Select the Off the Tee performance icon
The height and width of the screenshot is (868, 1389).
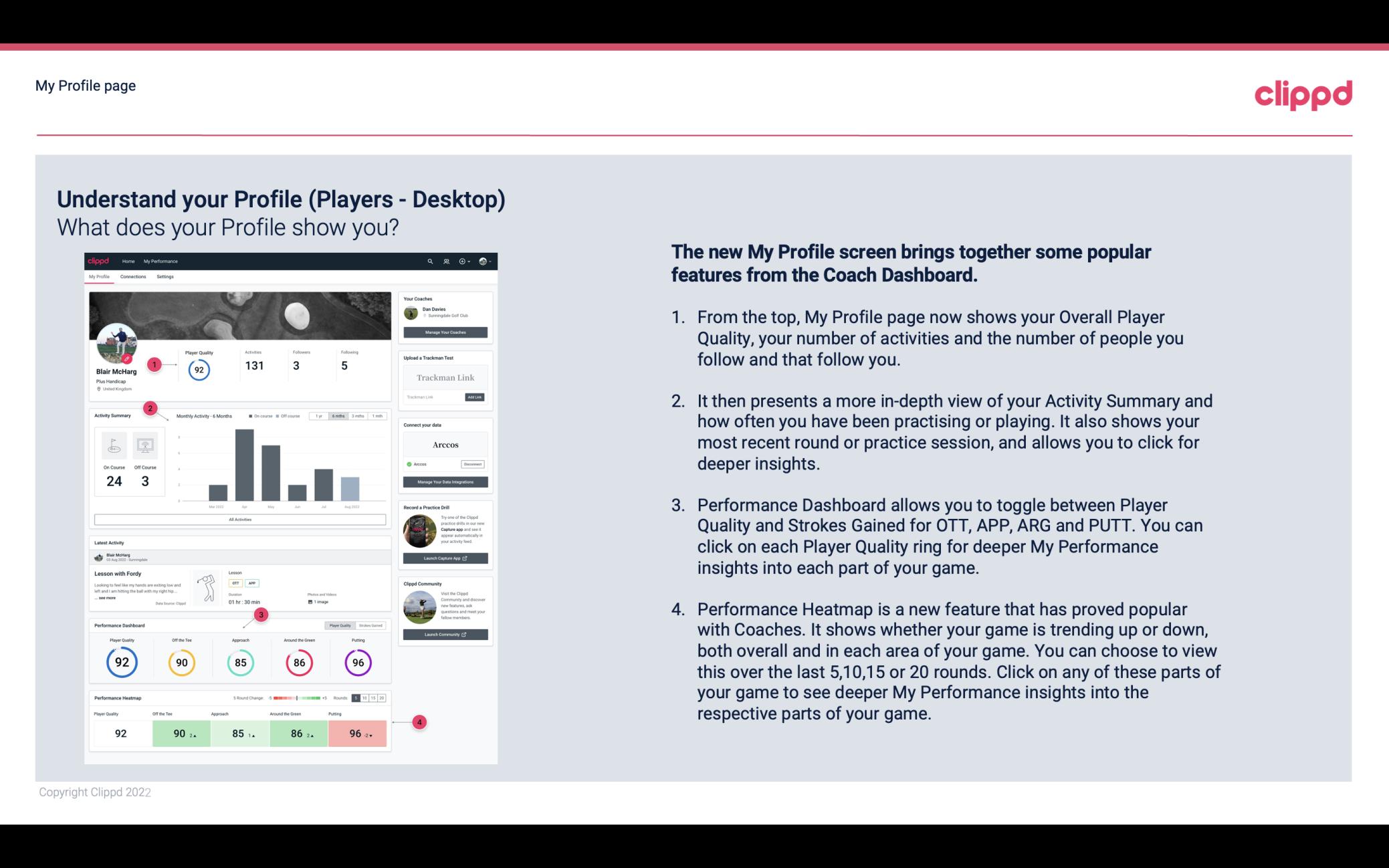coord(181,662)
